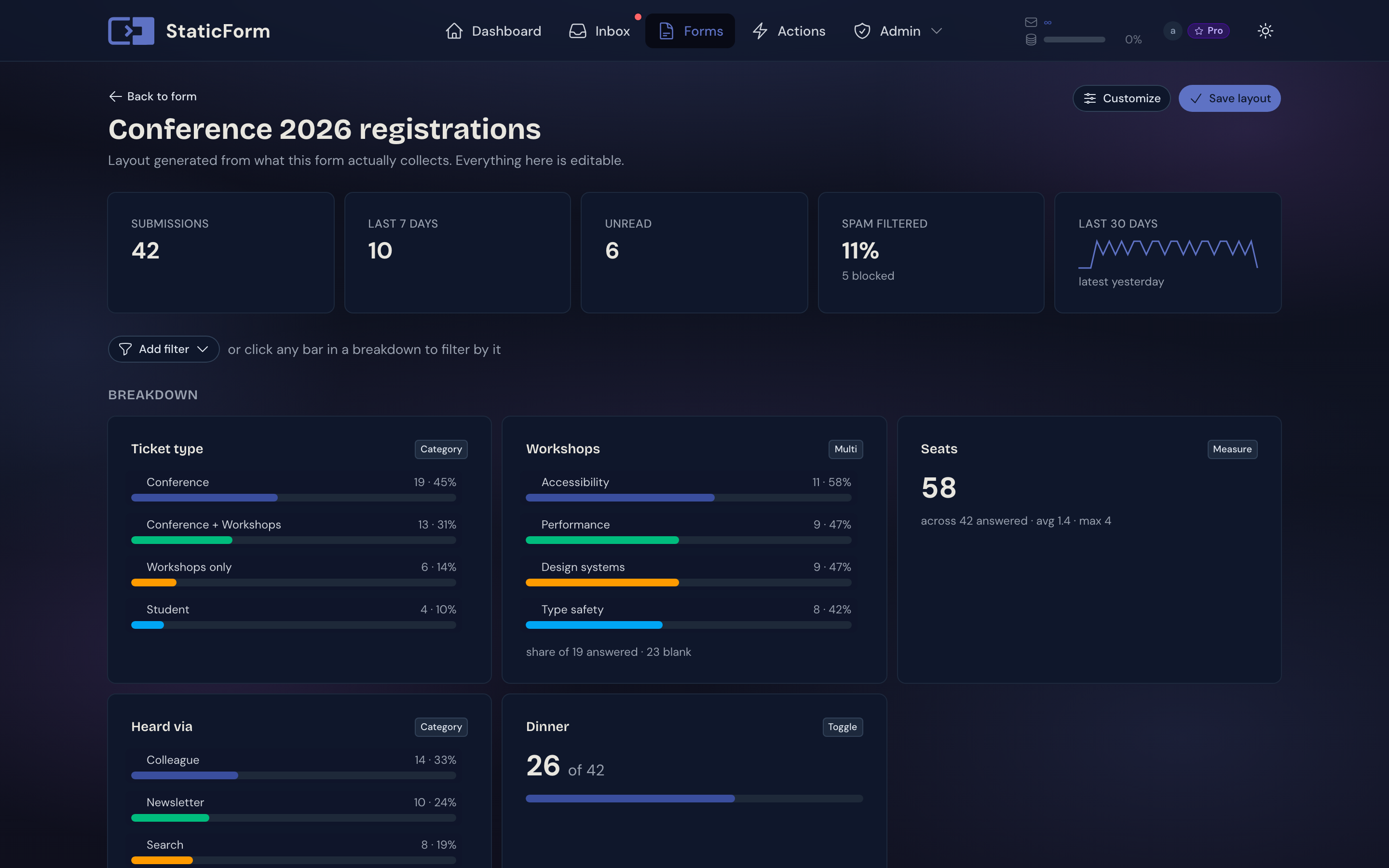Open the Admin nav item
This screenshot has width=1389, height=868.
point(898,31)
